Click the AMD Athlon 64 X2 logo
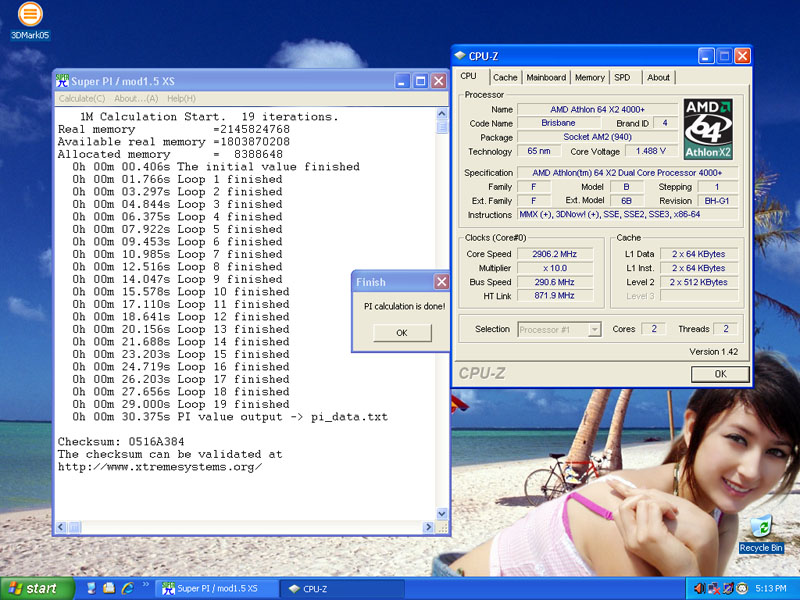The image size is (800, 600). pos(708,129)
